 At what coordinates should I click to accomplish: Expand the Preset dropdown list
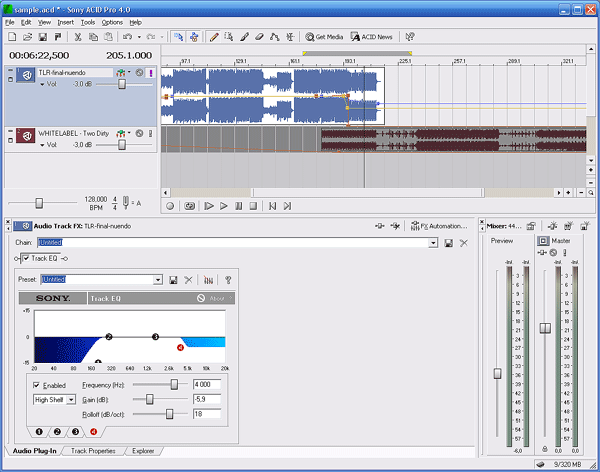click(x=158, y=280)
